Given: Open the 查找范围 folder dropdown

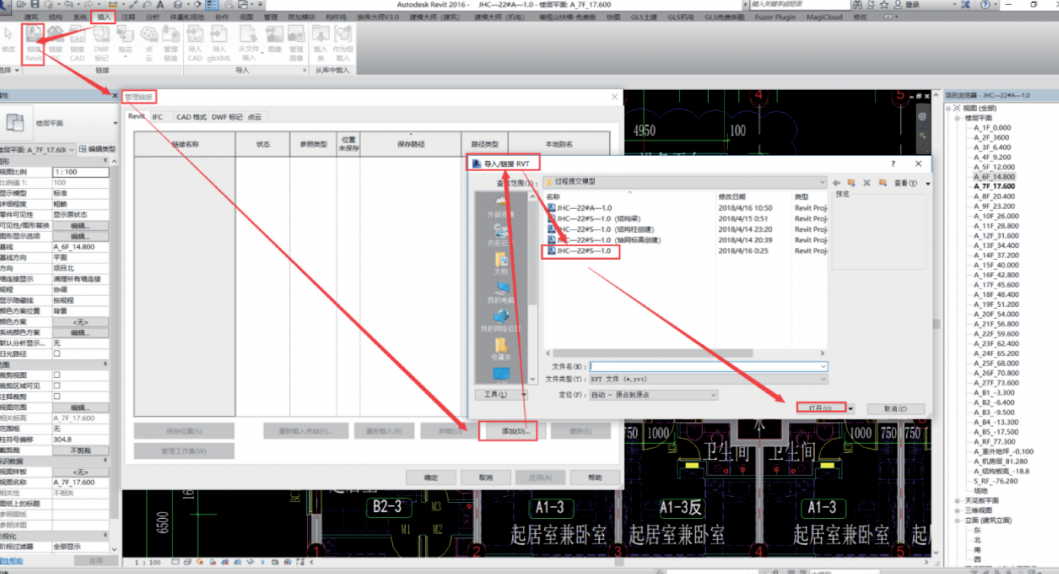Looking at the screenshot, I should point(686,182).
